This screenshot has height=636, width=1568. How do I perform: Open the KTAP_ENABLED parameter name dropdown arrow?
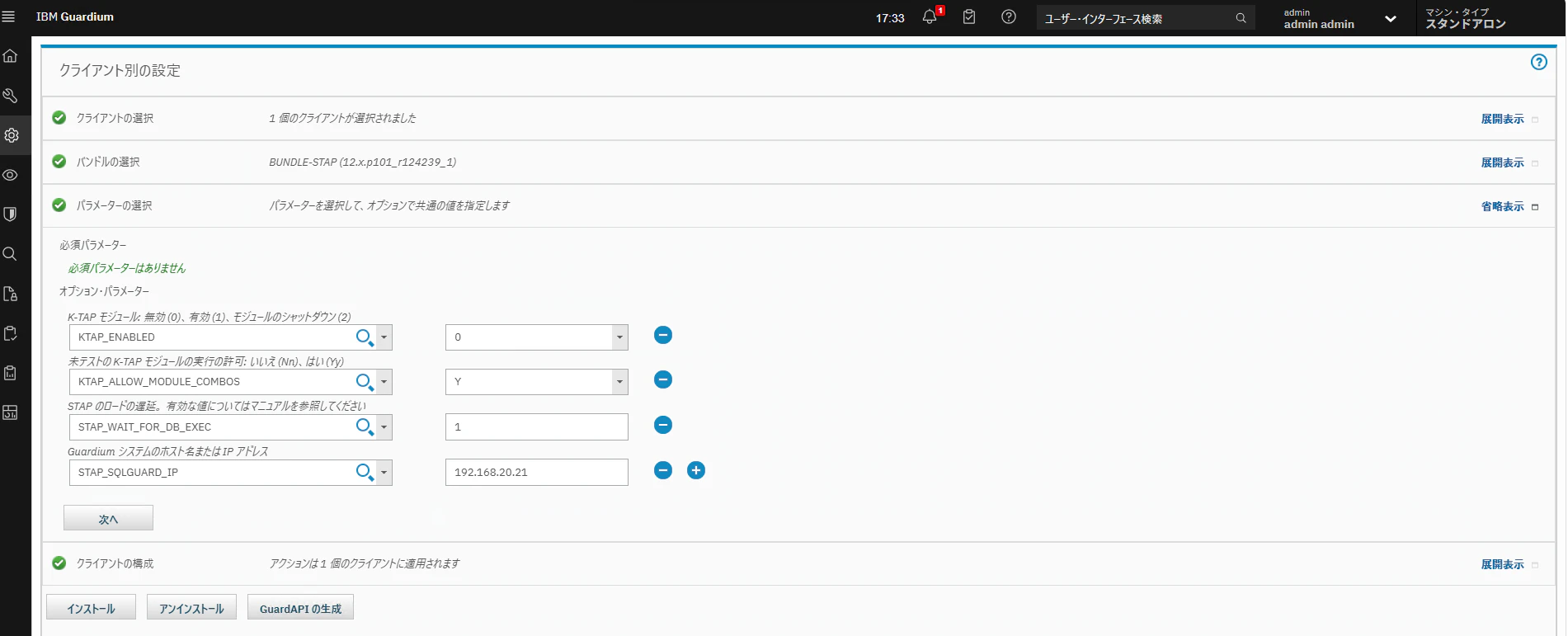click(x=384, y=337)
